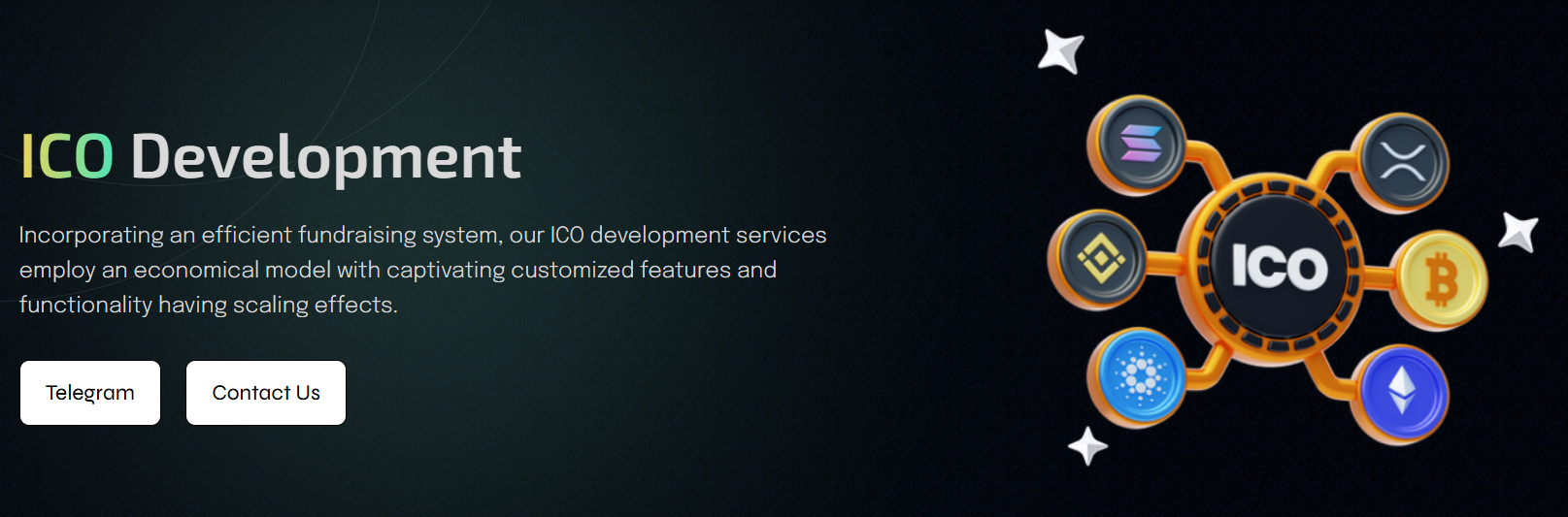This screenshot has height=517, width=1568.
Task: Select the Binance BNB coin icon
Action: tap(1099, 258)
